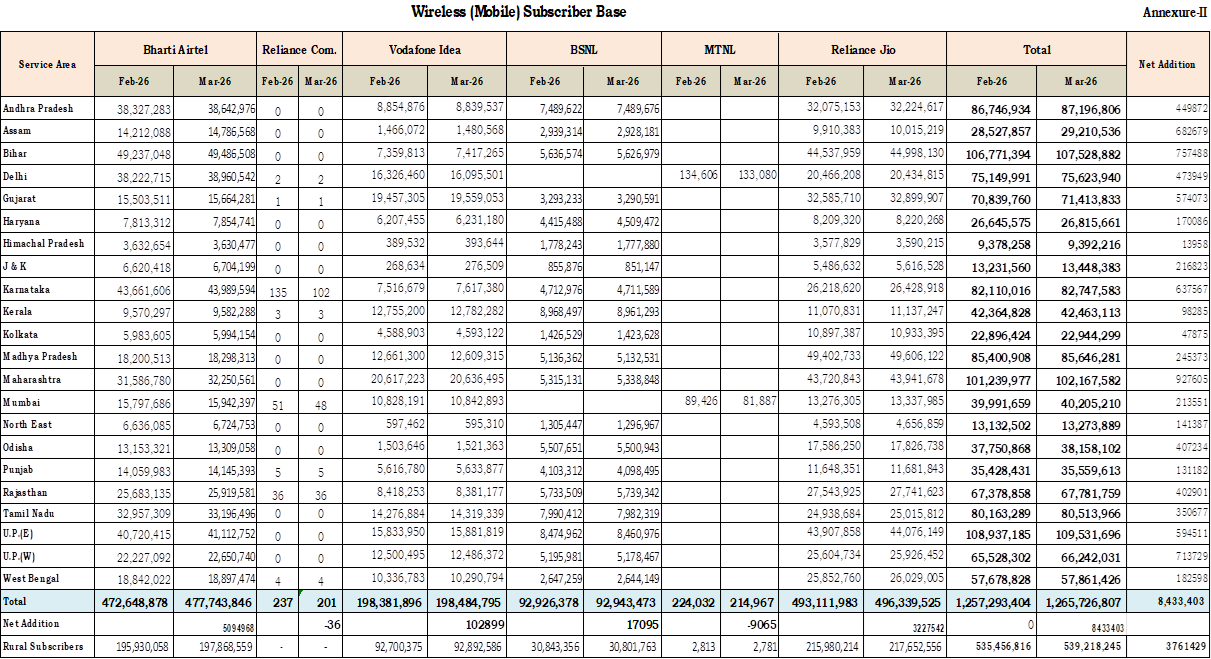Click the Wireless (Mobile) Subscriber Base title
This screenshot has width=1211, height=659.
pyautogui.click(x=520, y=12)
